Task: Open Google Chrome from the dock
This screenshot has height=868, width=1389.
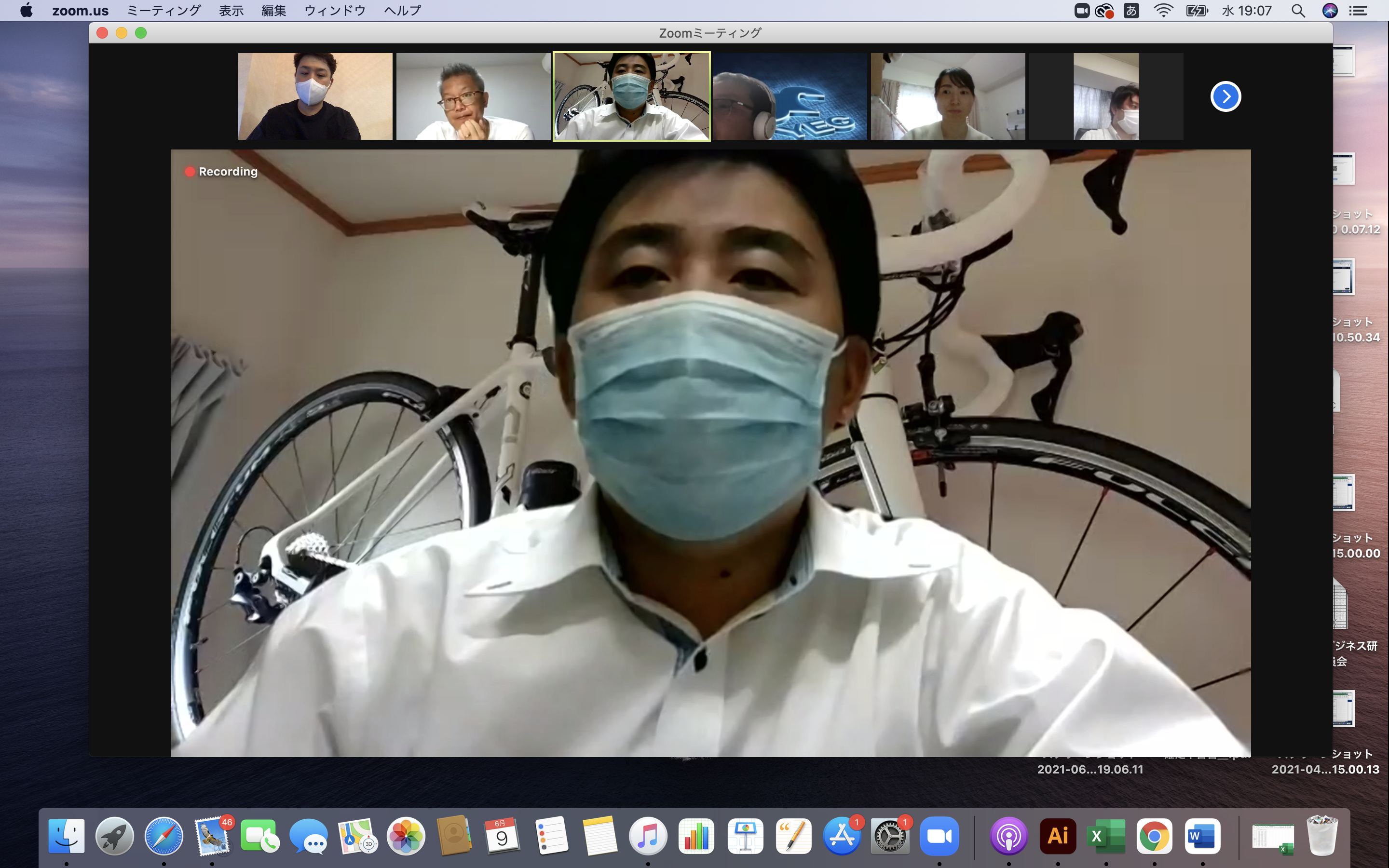Action: pos(1154,837)
